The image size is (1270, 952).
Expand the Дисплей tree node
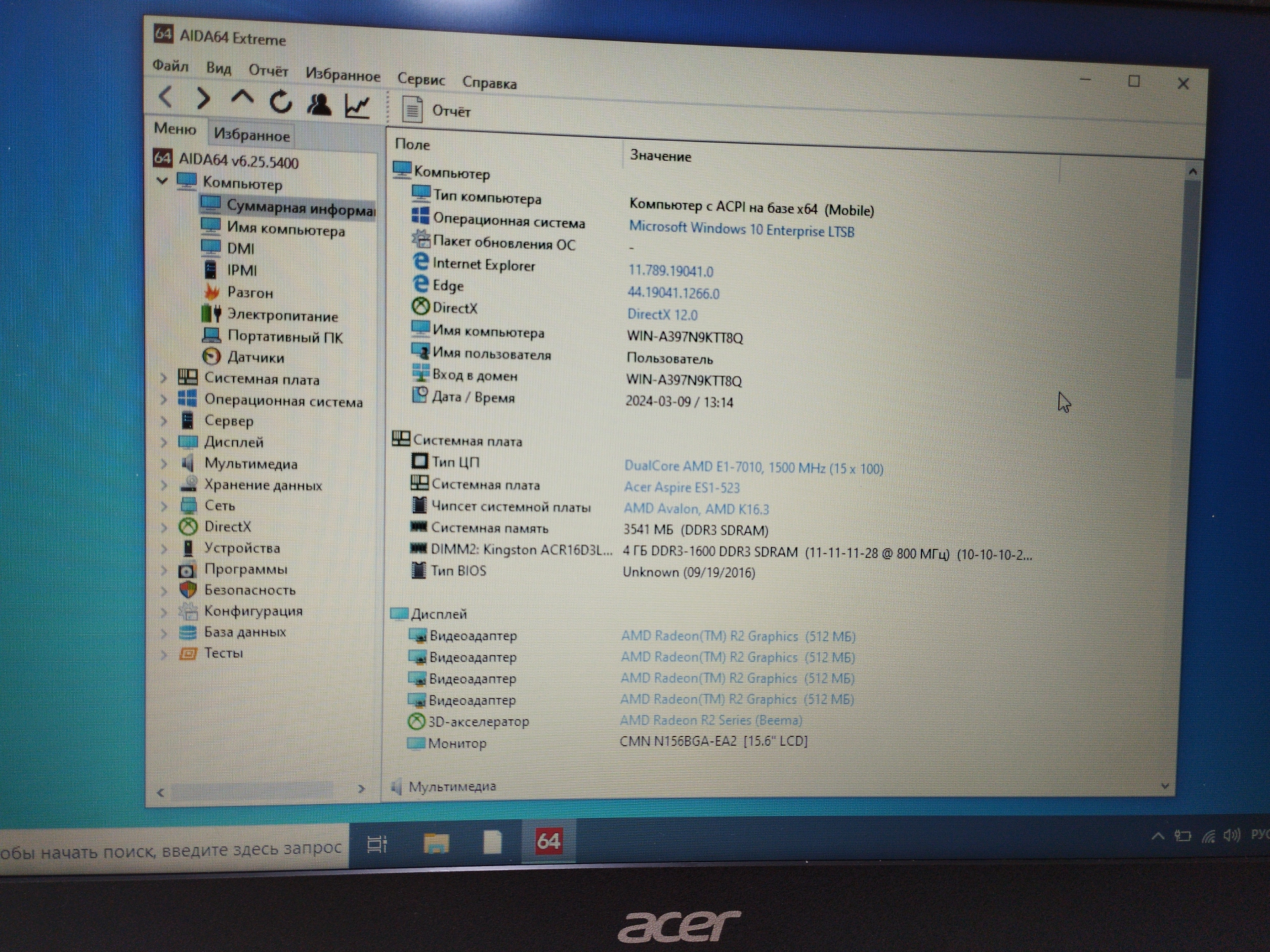[x=163, y=442]
